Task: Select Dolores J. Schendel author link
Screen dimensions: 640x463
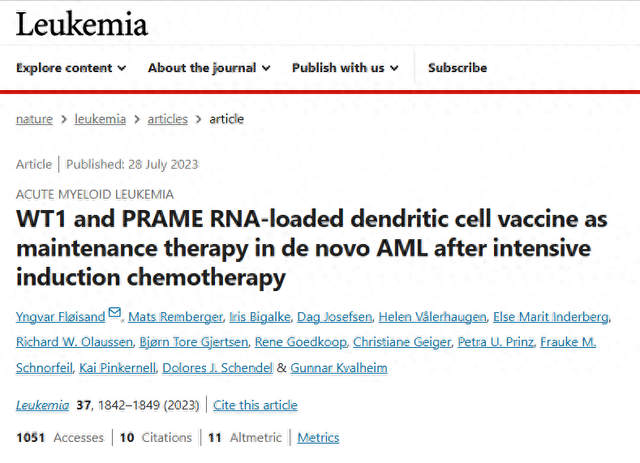Action: 217,368
